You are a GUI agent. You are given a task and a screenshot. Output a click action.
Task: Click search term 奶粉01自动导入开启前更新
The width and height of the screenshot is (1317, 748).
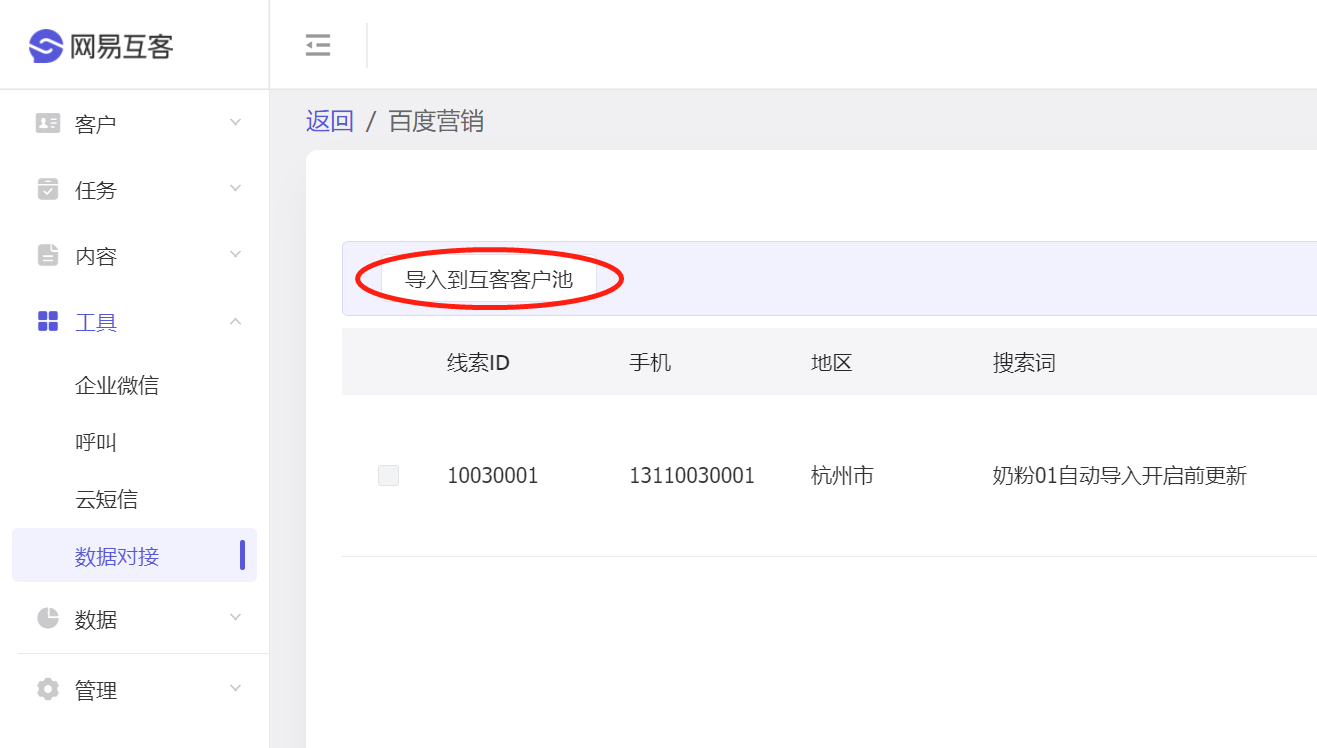tap(1120, 476)
